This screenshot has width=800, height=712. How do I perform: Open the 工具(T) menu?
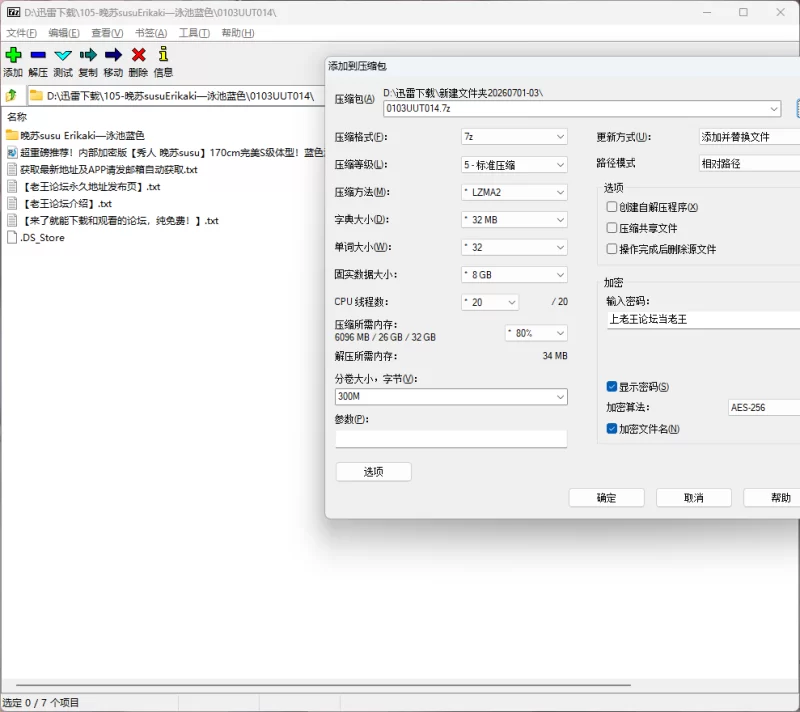pos(194,33)
